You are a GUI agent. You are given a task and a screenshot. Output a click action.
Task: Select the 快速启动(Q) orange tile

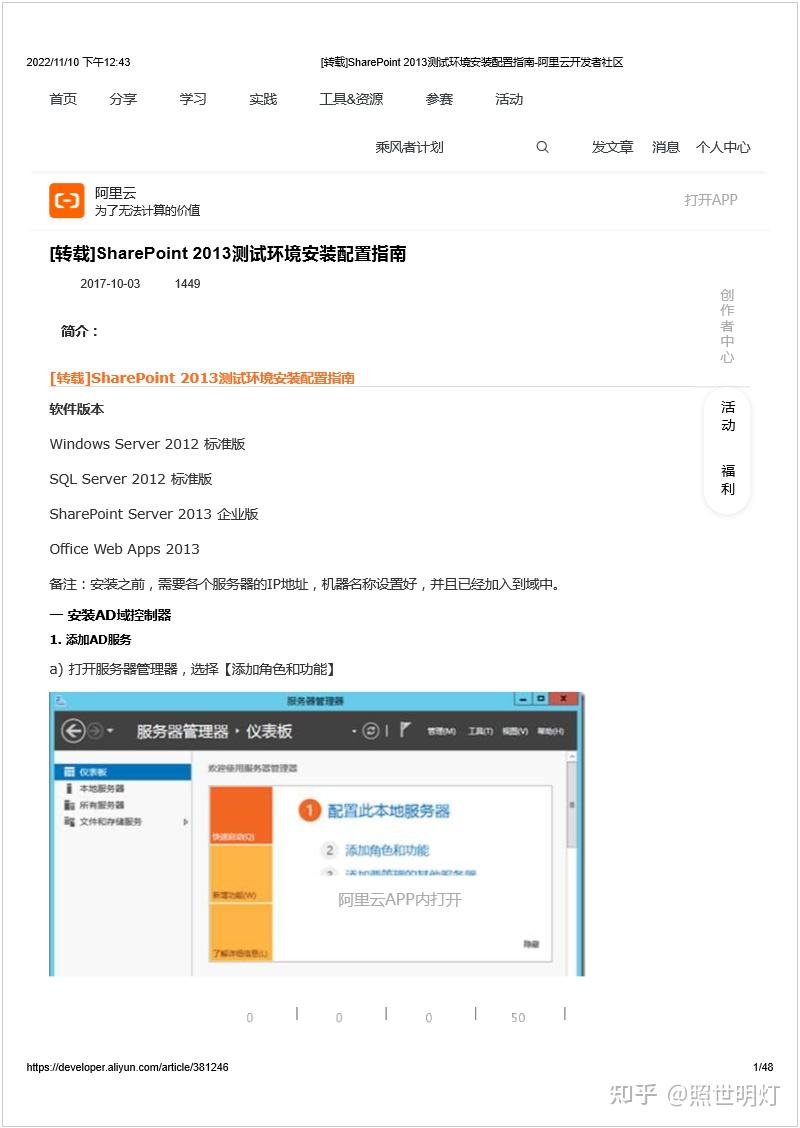(x=241, y=814)
